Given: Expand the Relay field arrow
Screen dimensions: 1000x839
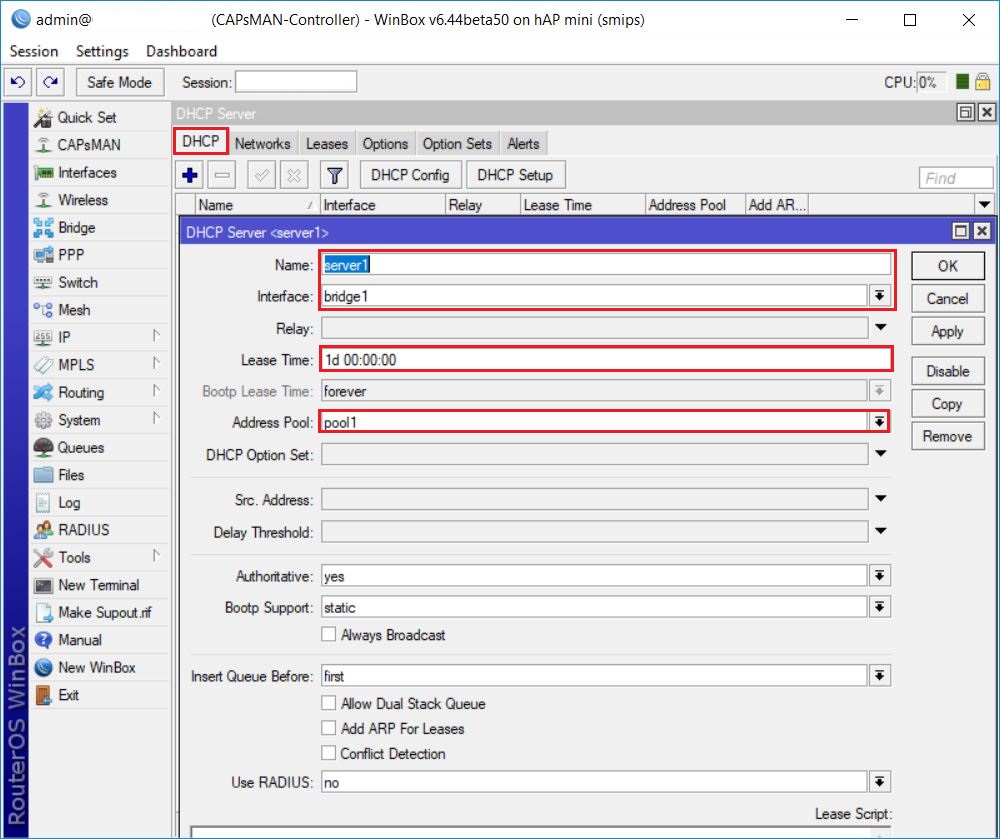Looking at the screenshot, I should click(881, 328).
